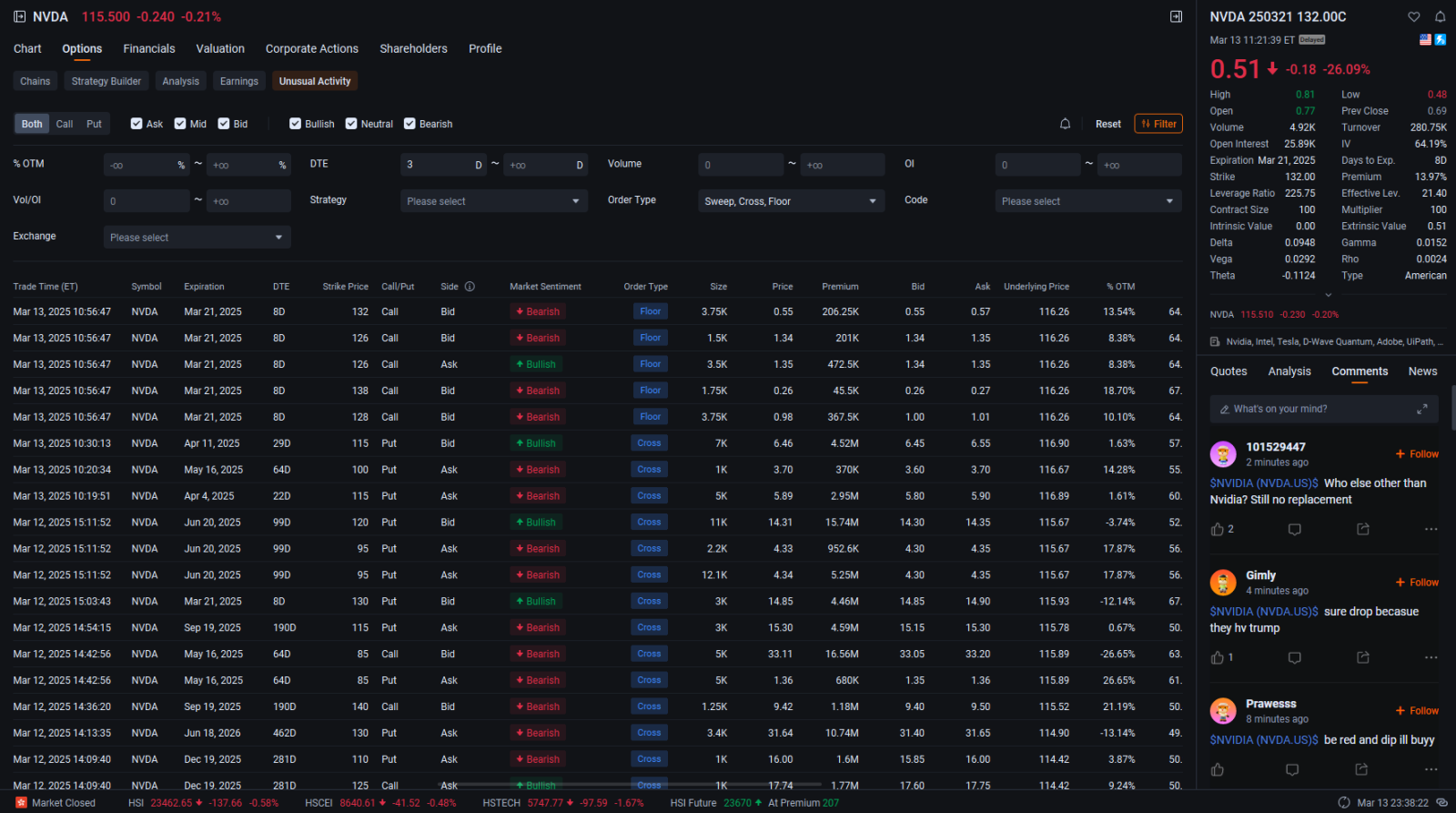Viewport: 1456px width, 813px height.
Task: Open the Chains sub-tab
Action: [35, 81]
